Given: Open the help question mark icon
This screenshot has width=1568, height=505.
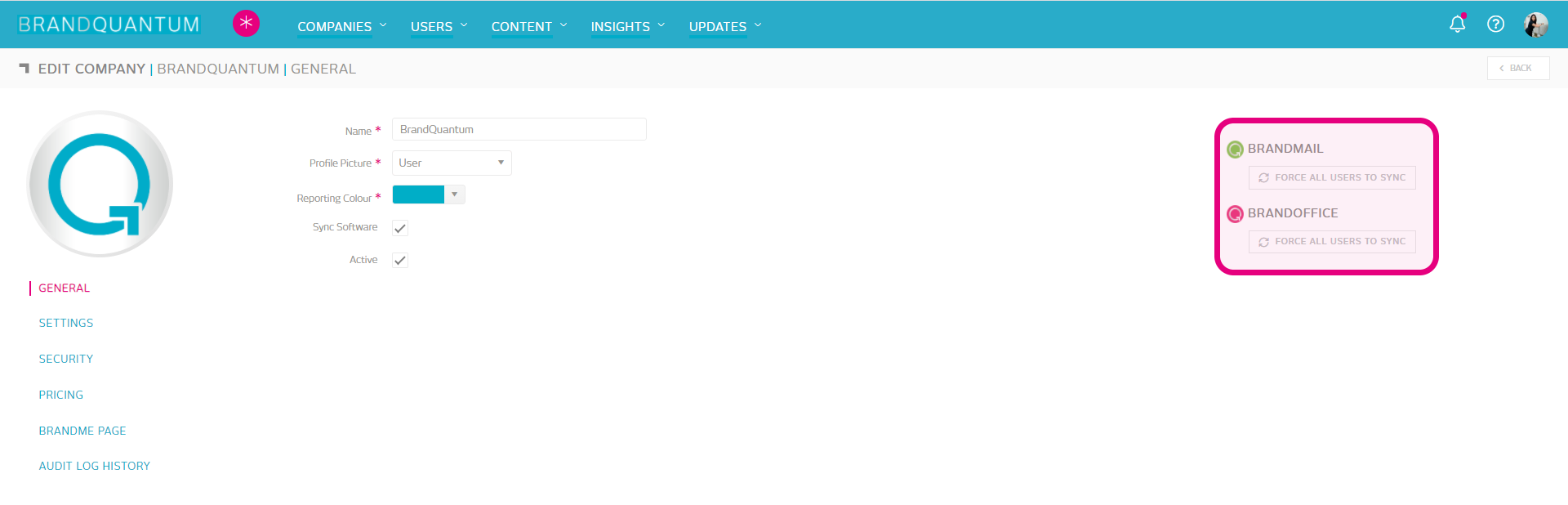Looking at the screenshot, I should (x=1495, y=24).
